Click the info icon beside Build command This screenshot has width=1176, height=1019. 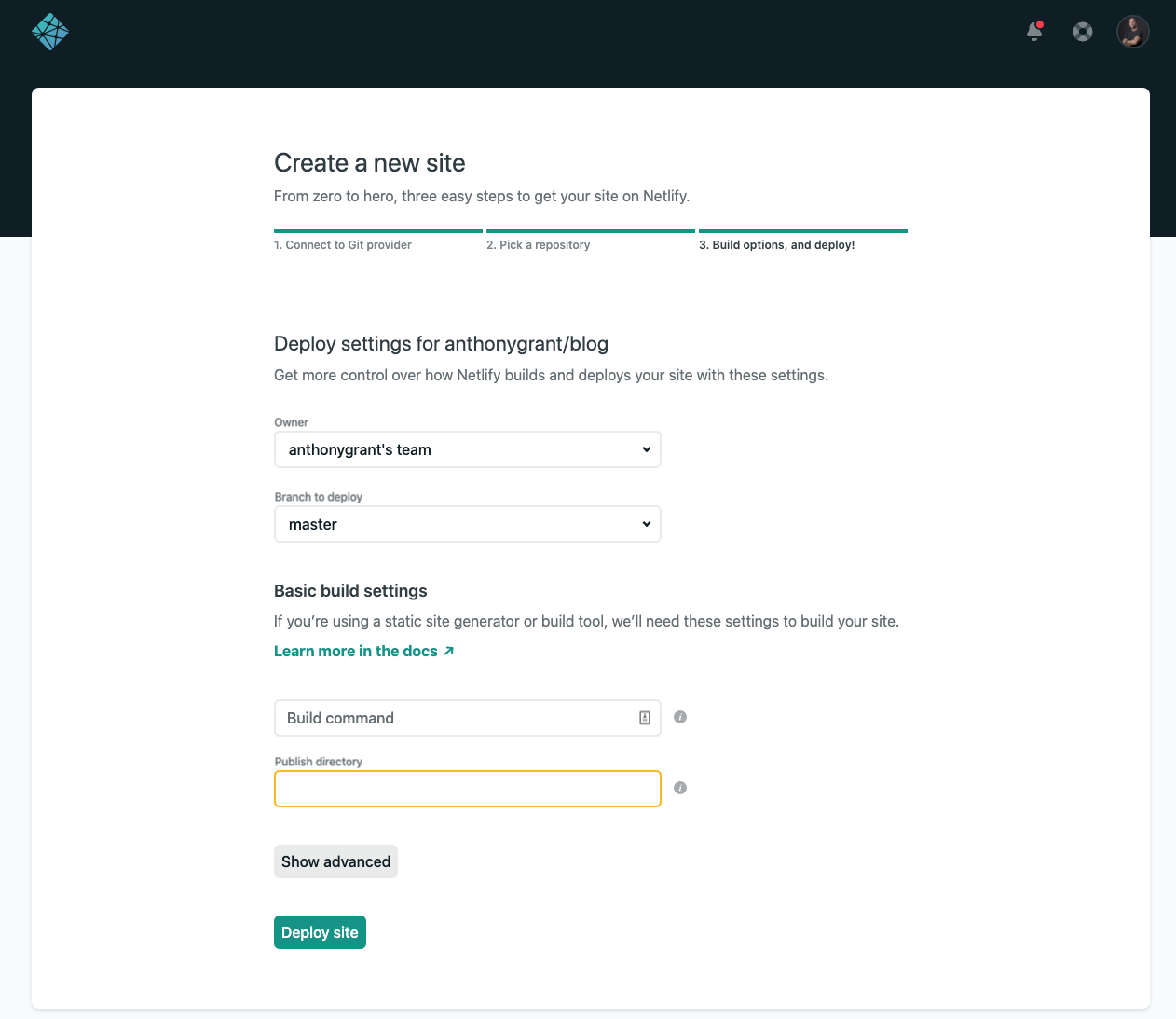tap(679, 717)
